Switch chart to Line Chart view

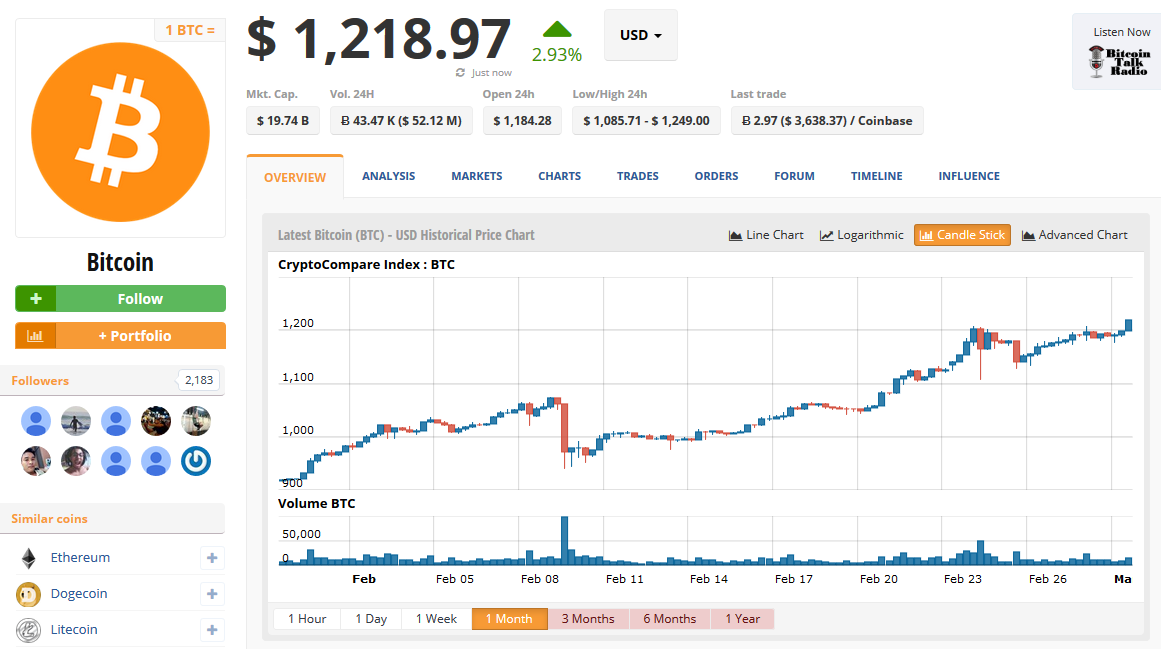[766, 235]
